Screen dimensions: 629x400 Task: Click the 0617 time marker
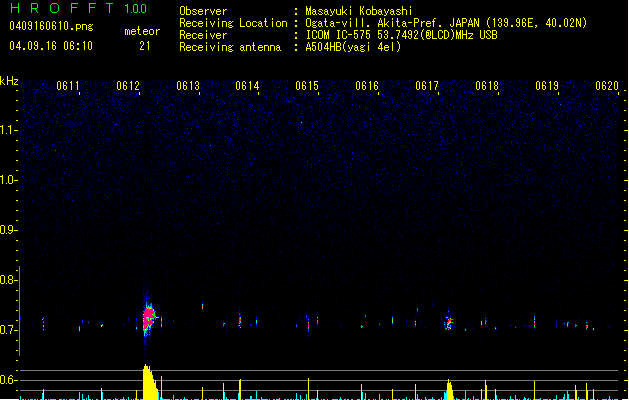coord(427,86)
